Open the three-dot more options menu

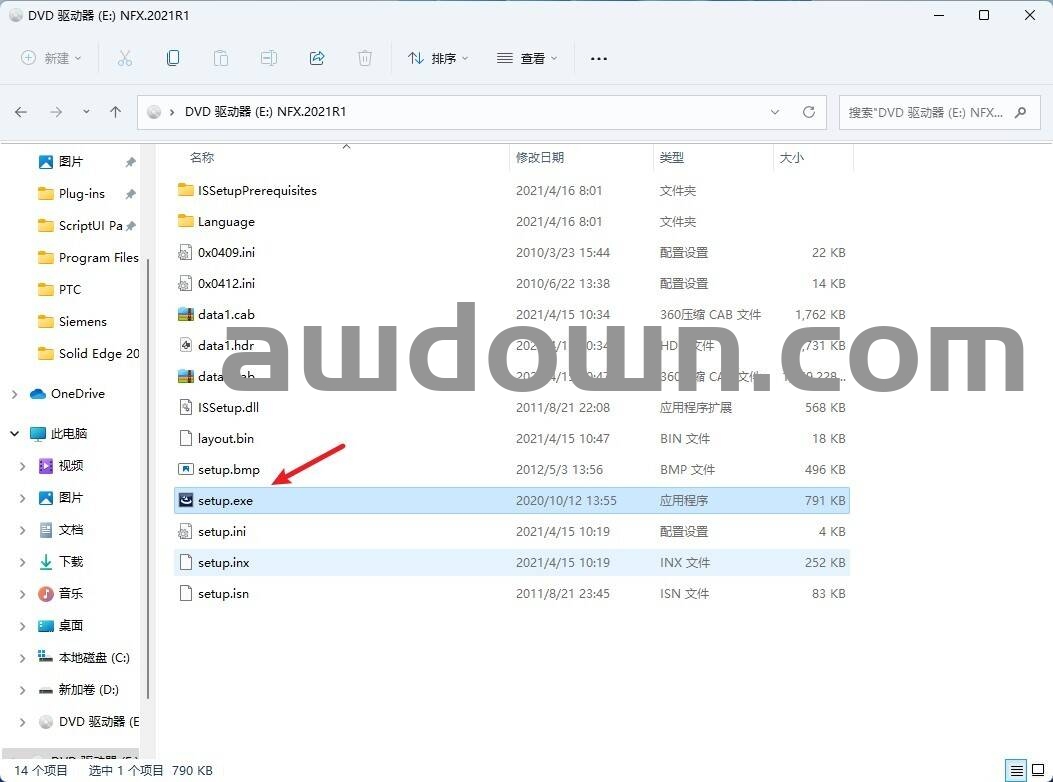[599, 59]
